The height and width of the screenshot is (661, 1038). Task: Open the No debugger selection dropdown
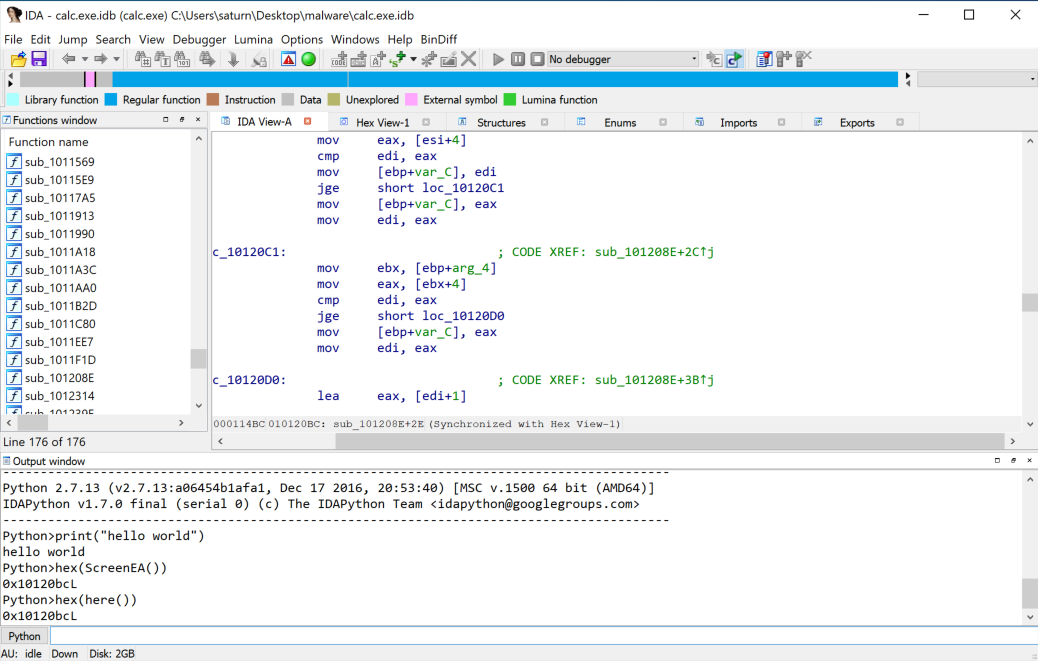[694, 59]
